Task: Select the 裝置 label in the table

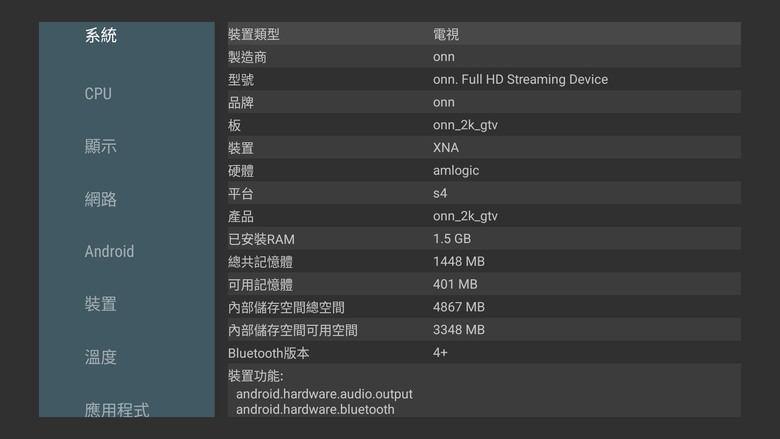Action: [x=241, y=148]
